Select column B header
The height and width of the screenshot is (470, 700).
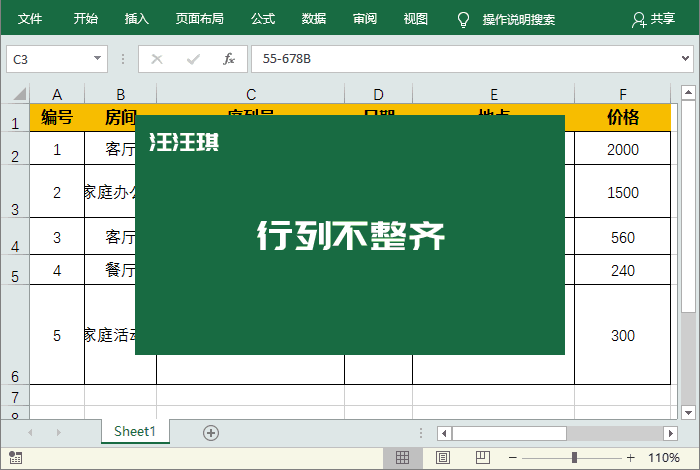pos(121,94)
